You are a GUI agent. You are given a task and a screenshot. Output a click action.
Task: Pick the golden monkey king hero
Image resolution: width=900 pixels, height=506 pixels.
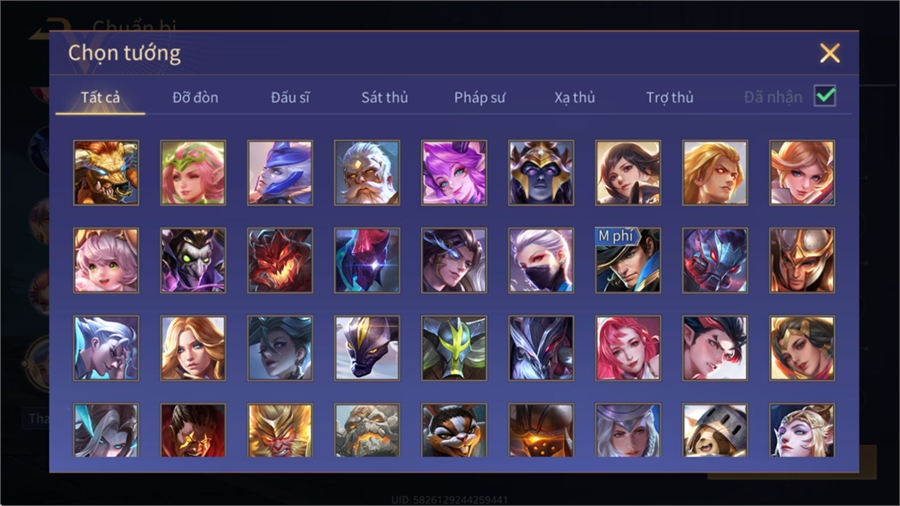pos(280,430)
